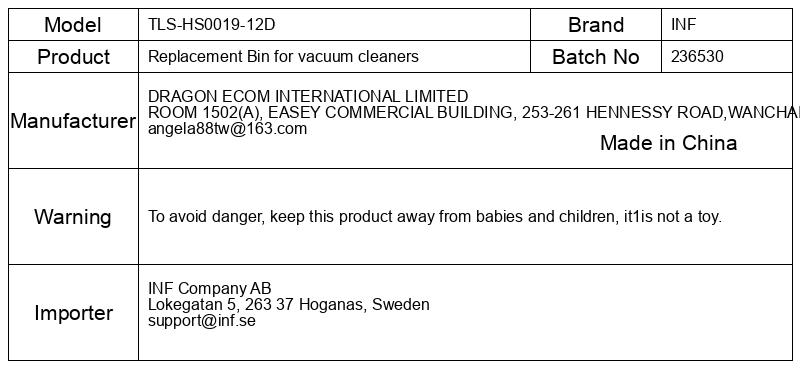
Task: Click the word Sweden in importer address
Action: [x=401, y=305]
